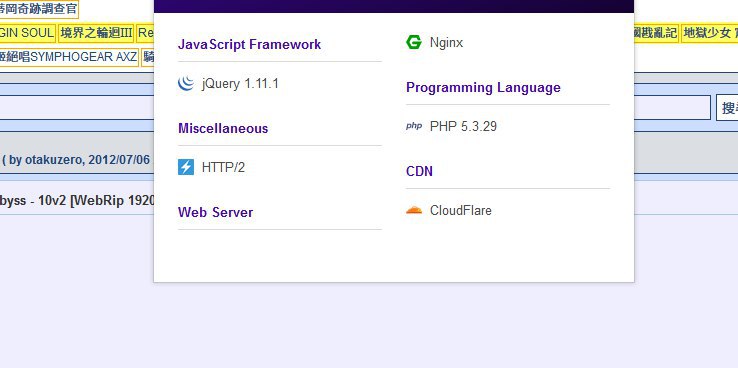The image size is (738, 368).
Task: Click the green Nginx logo icon
Action: (414, 42)
